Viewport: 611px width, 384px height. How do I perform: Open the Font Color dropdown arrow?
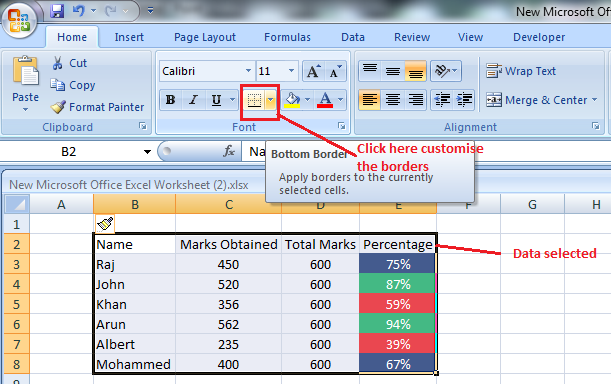pos(341,100)
